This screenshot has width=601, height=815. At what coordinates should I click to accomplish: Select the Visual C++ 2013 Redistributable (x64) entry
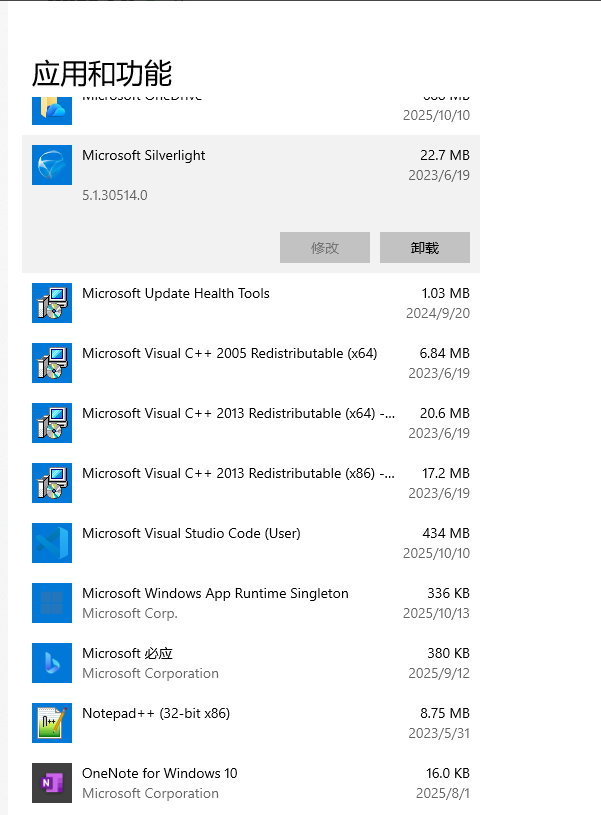pos(238,414)
